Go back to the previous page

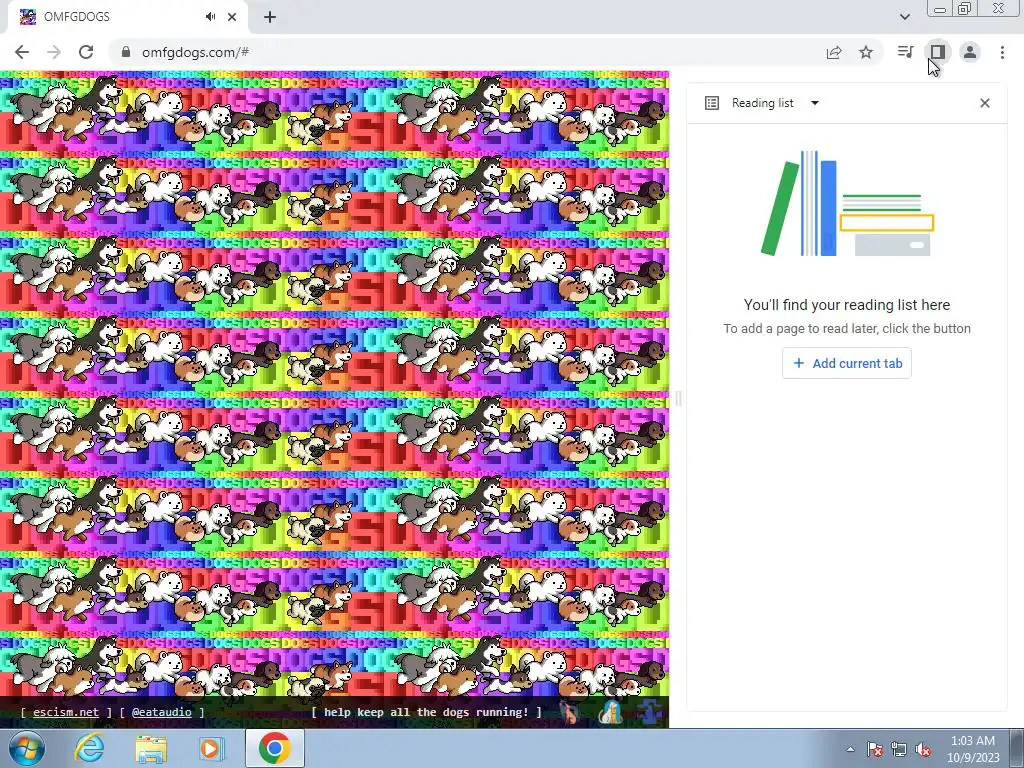[x=22, y=52]
